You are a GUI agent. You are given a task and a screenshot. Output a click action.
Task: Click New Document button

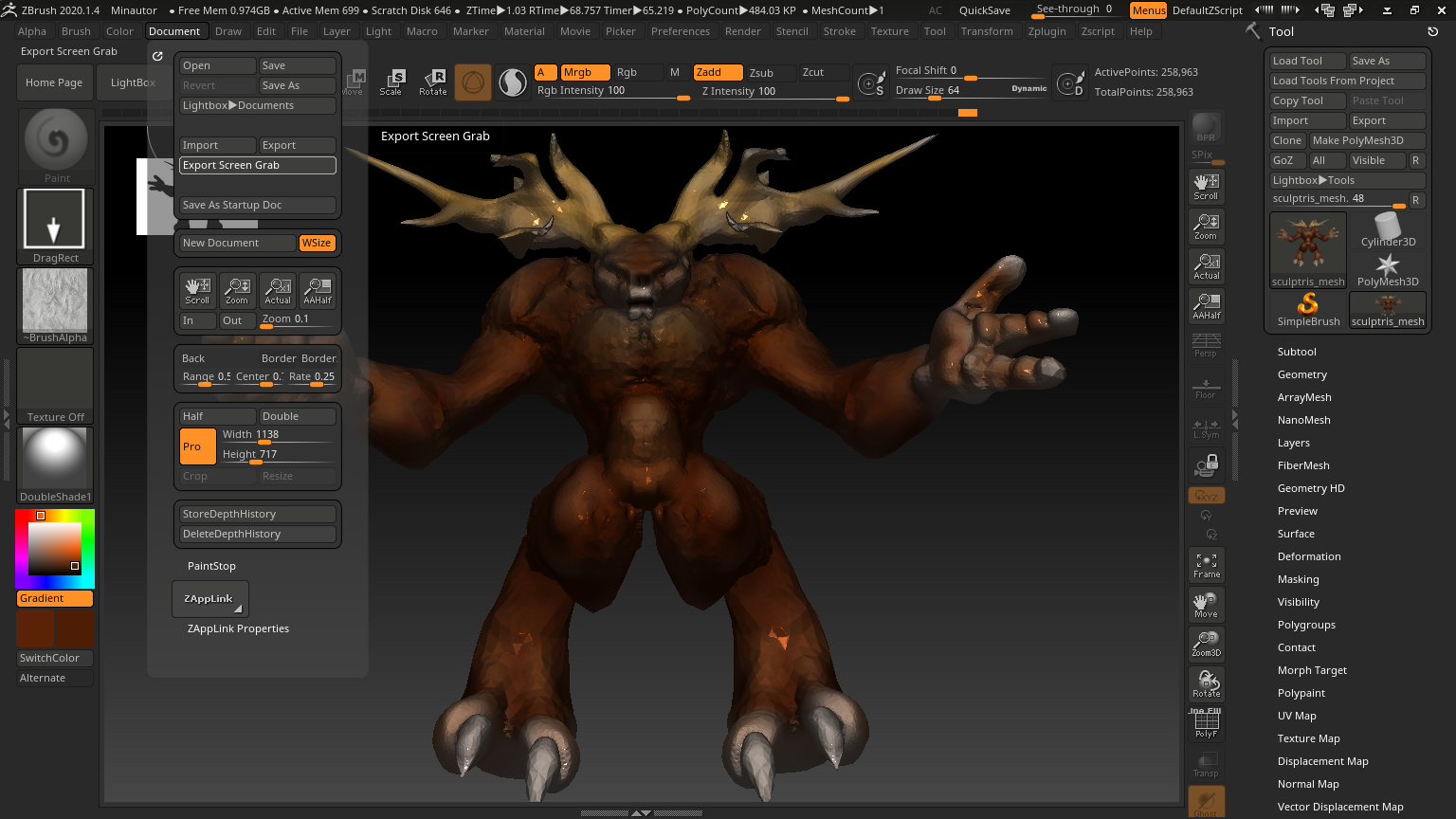pyautogui.click(x=237, y=243)
